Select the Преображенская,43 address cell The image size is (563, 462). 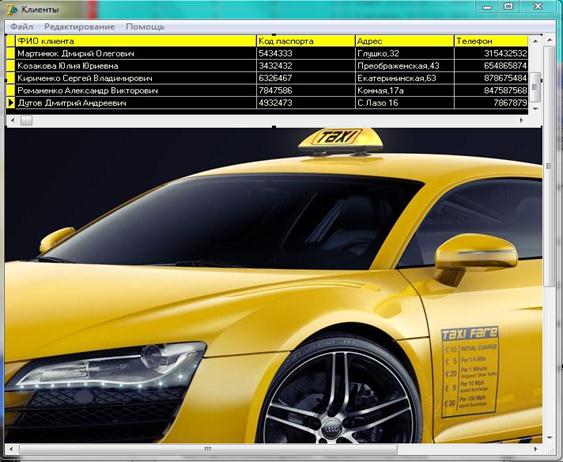pos(405,66)
